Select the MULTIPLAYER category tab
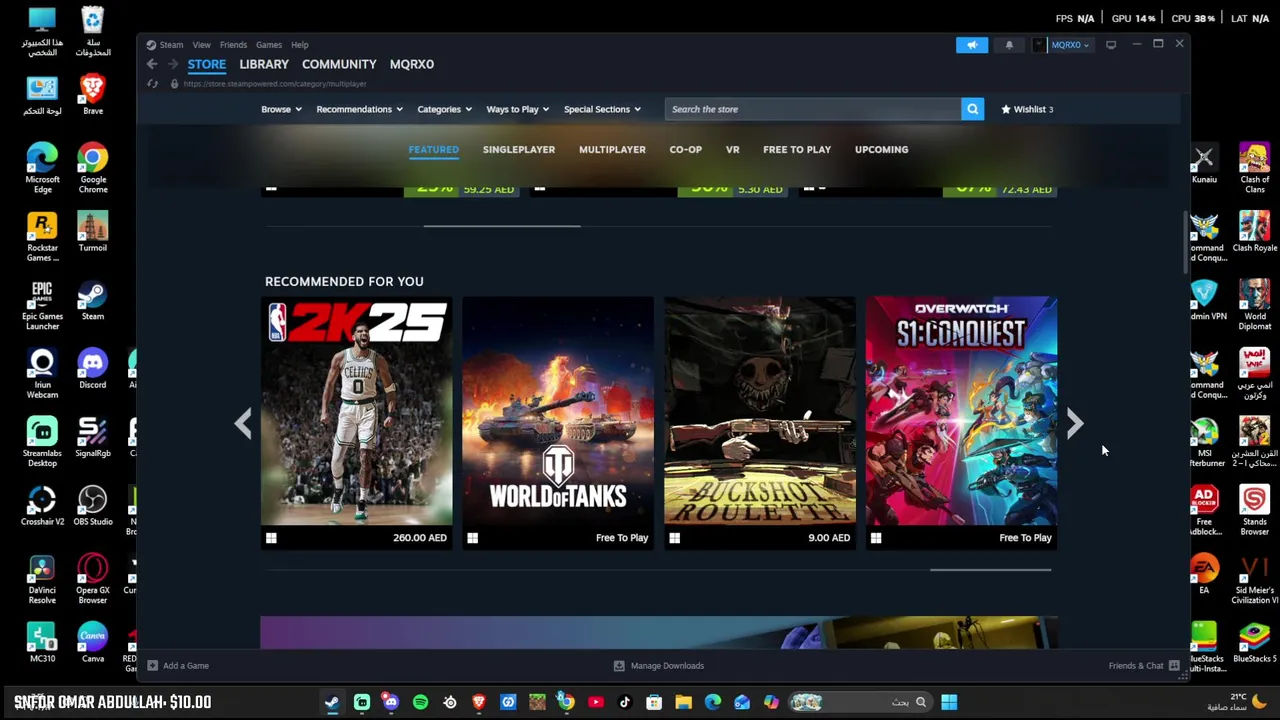Viewport: 1280px width, 720px height. point(612,149)
